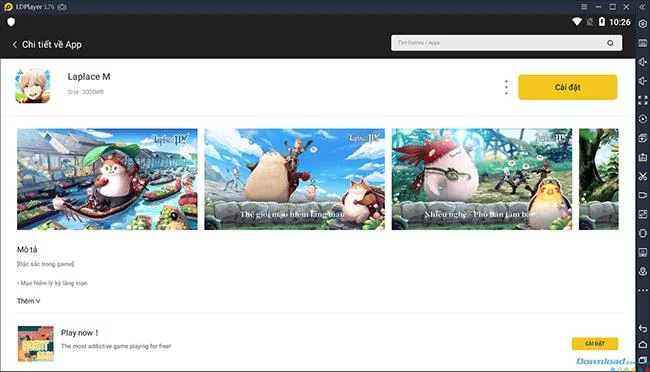This screenshot has height=372, width=650.
Task: Open the virtual GPS location icon
Action: (x=643, y=271)
